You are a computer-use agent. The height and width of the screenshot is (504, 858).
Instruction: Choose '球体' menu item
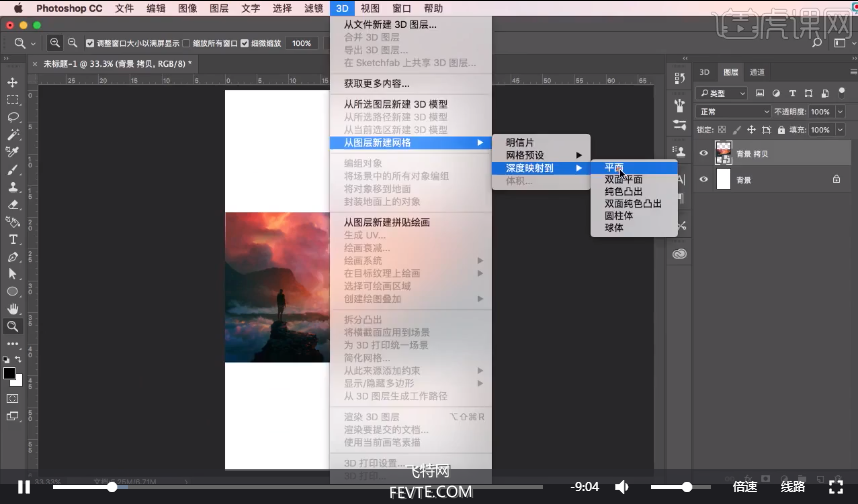pyautogui.click(x=634, y=227)
